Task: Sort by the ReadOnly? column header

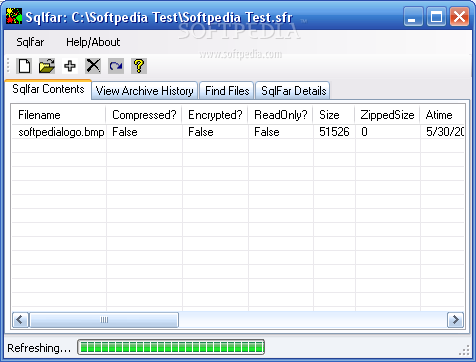Action: [280, 115]
